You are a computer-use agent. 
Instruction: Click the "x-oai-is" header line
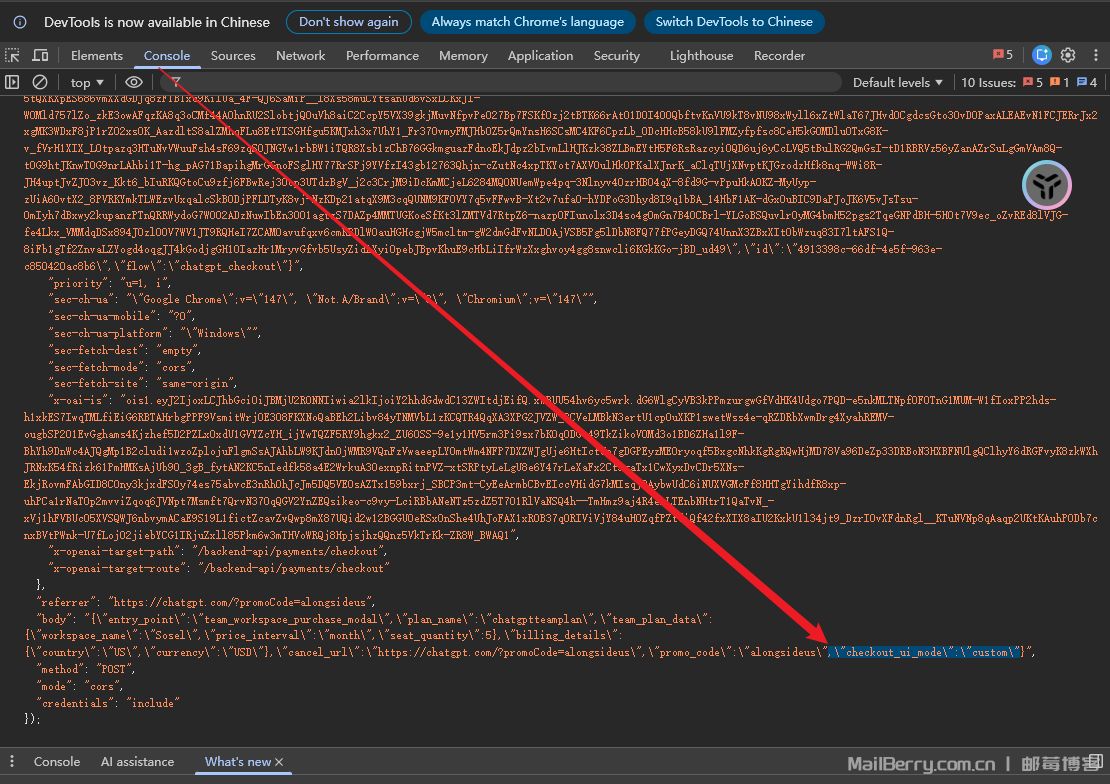pyautogui.click(x=552, y=400)
